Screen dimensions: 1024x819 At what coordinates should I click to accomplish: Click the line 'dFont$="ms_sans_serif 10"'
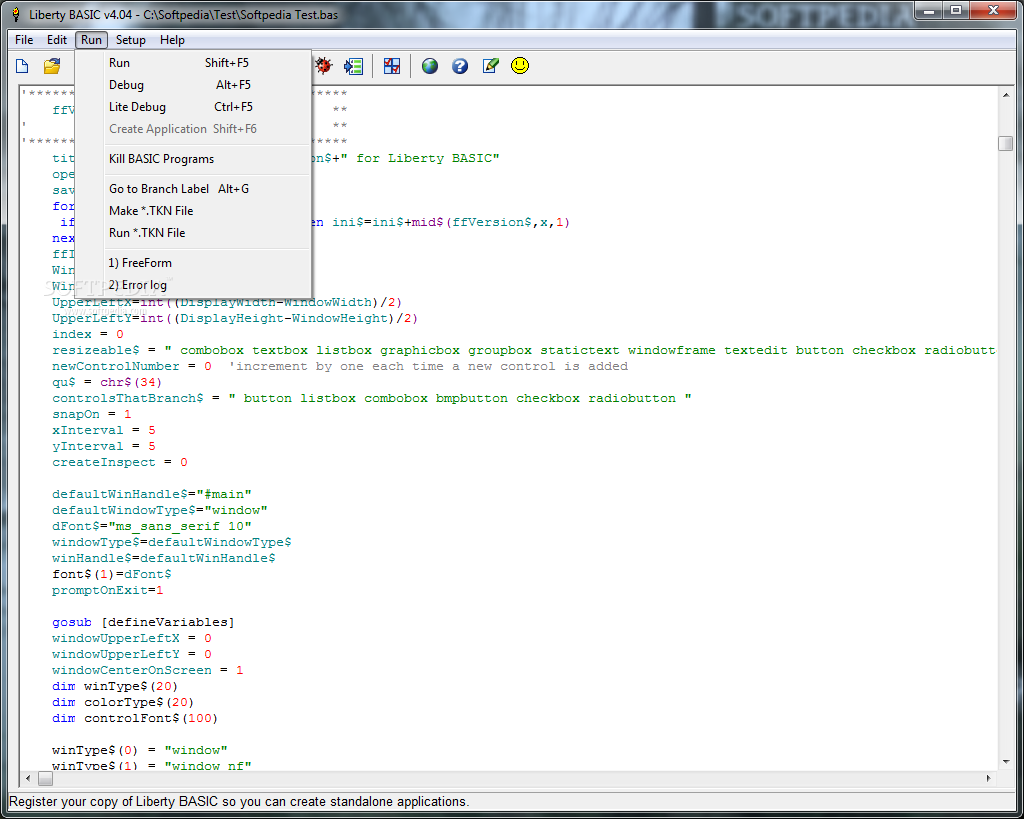(152, 526)
